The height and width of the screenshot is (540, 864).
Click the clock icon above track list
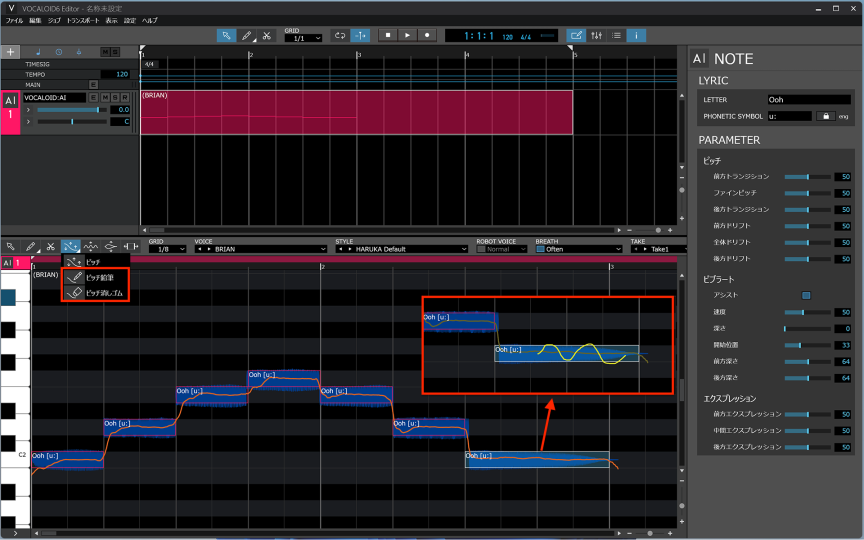(58, 52)
